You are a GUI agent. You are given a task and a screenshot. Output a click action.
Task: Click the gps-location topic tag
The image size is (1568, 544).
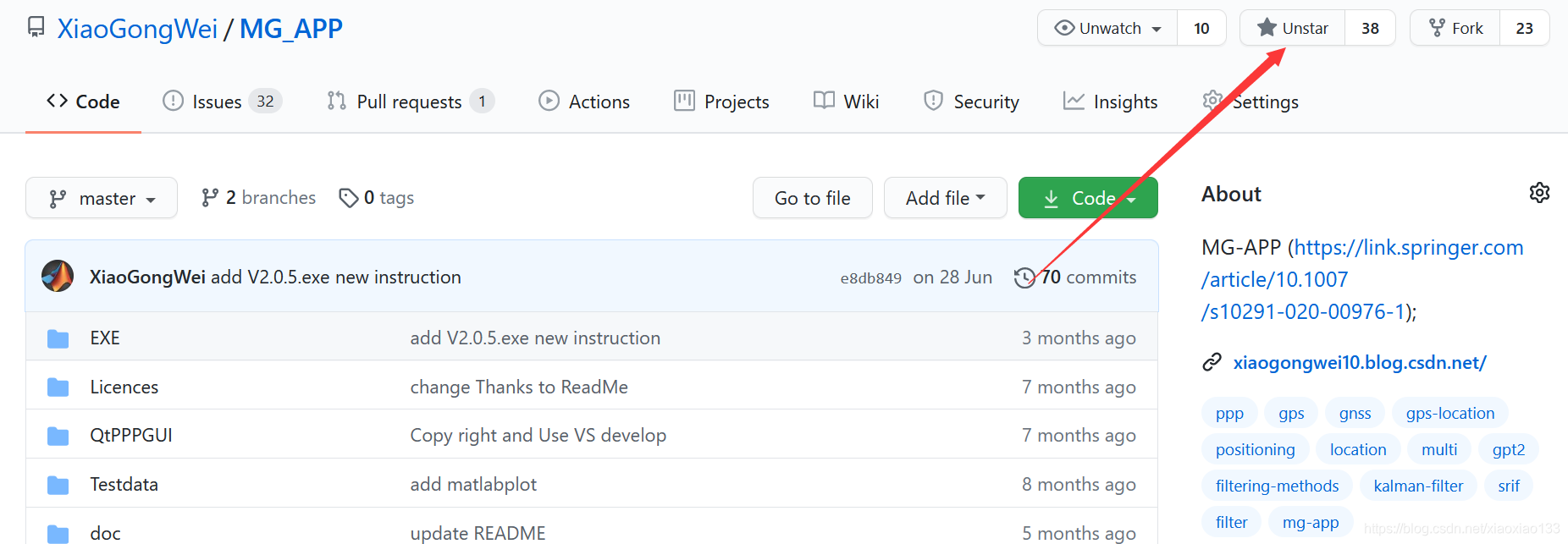1450,414
